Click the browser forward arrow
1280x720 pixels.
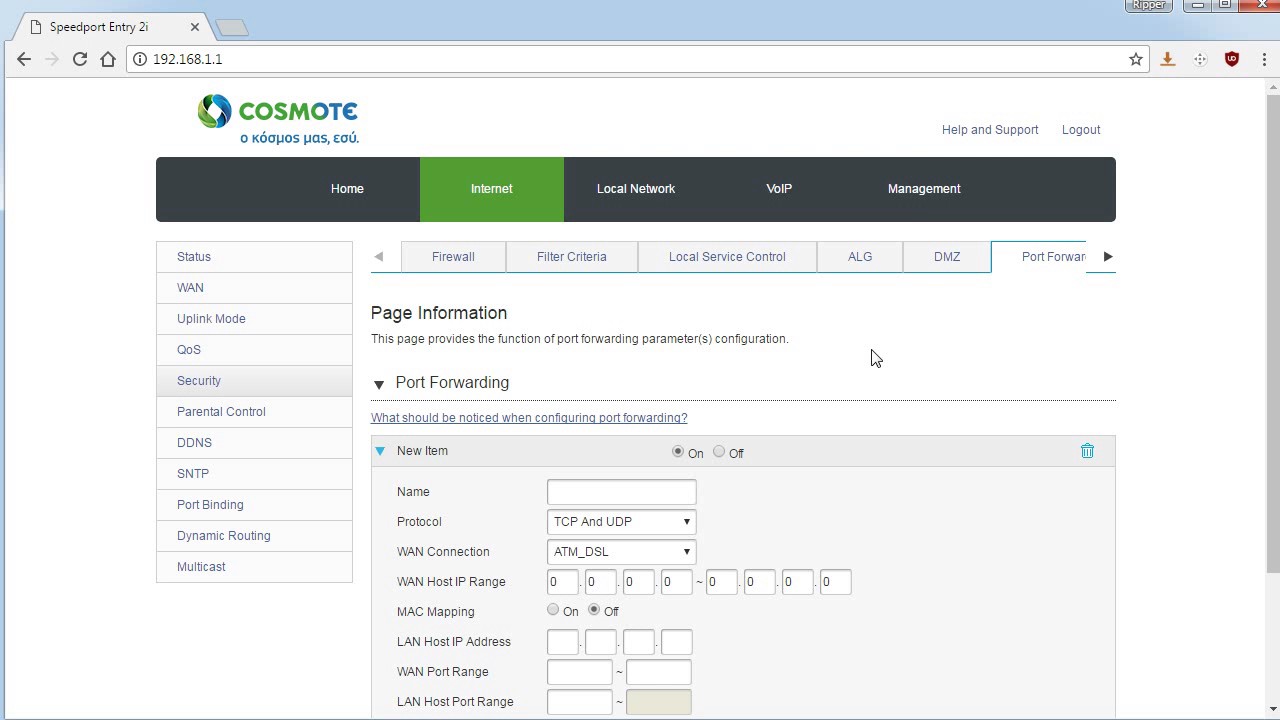pyautogui.click(x=52, y=59)
